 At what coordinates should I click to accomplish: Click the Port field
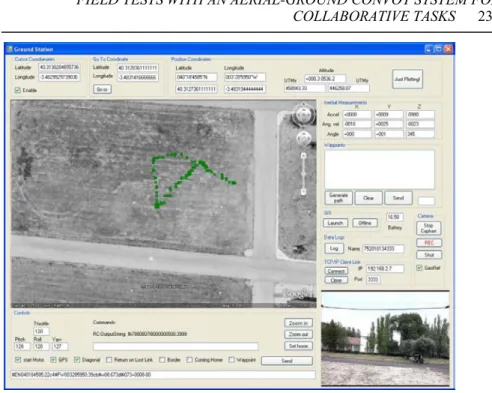[x=373, y=279]
